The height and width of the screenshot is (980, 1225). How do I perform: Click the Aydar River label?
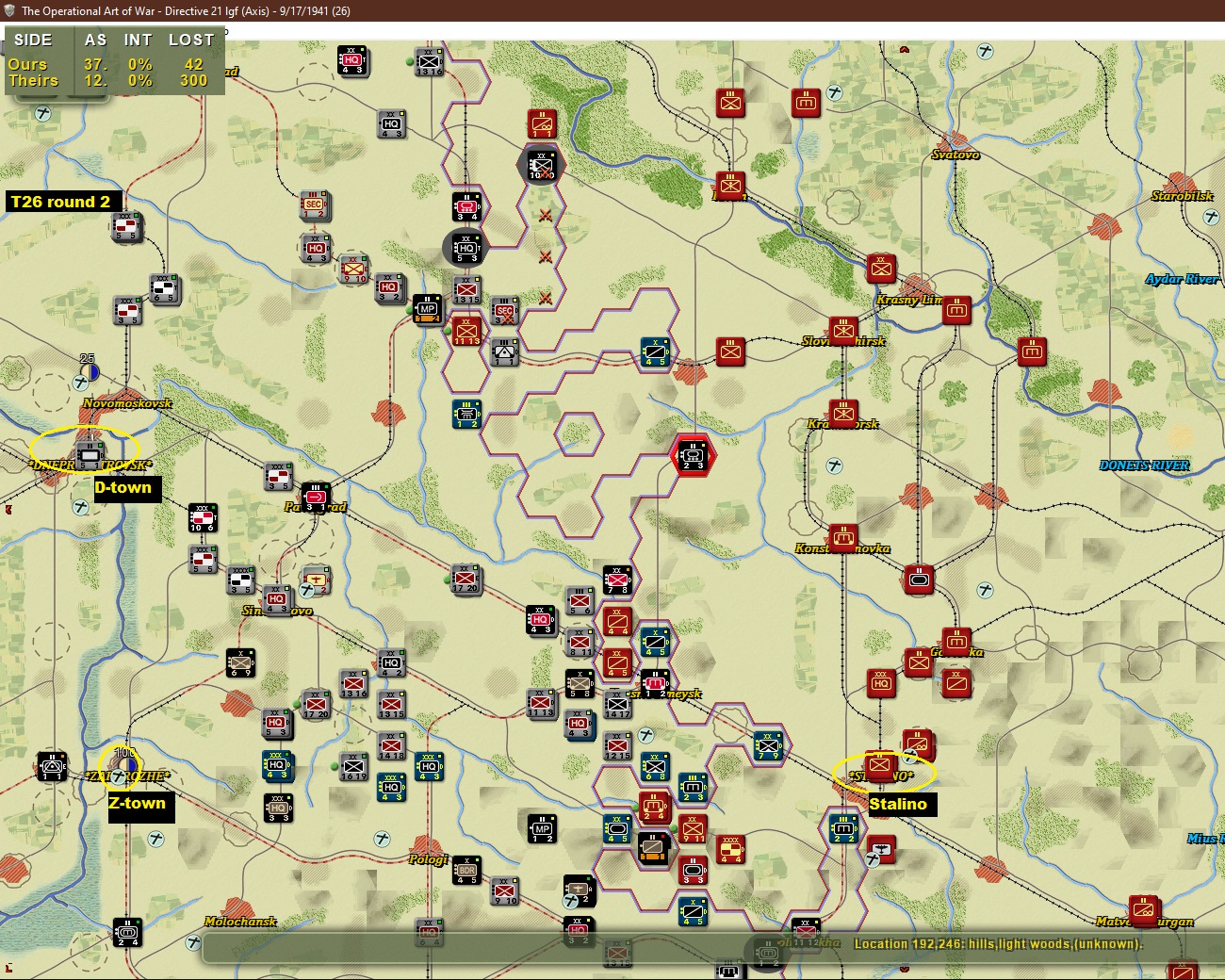1182,279
